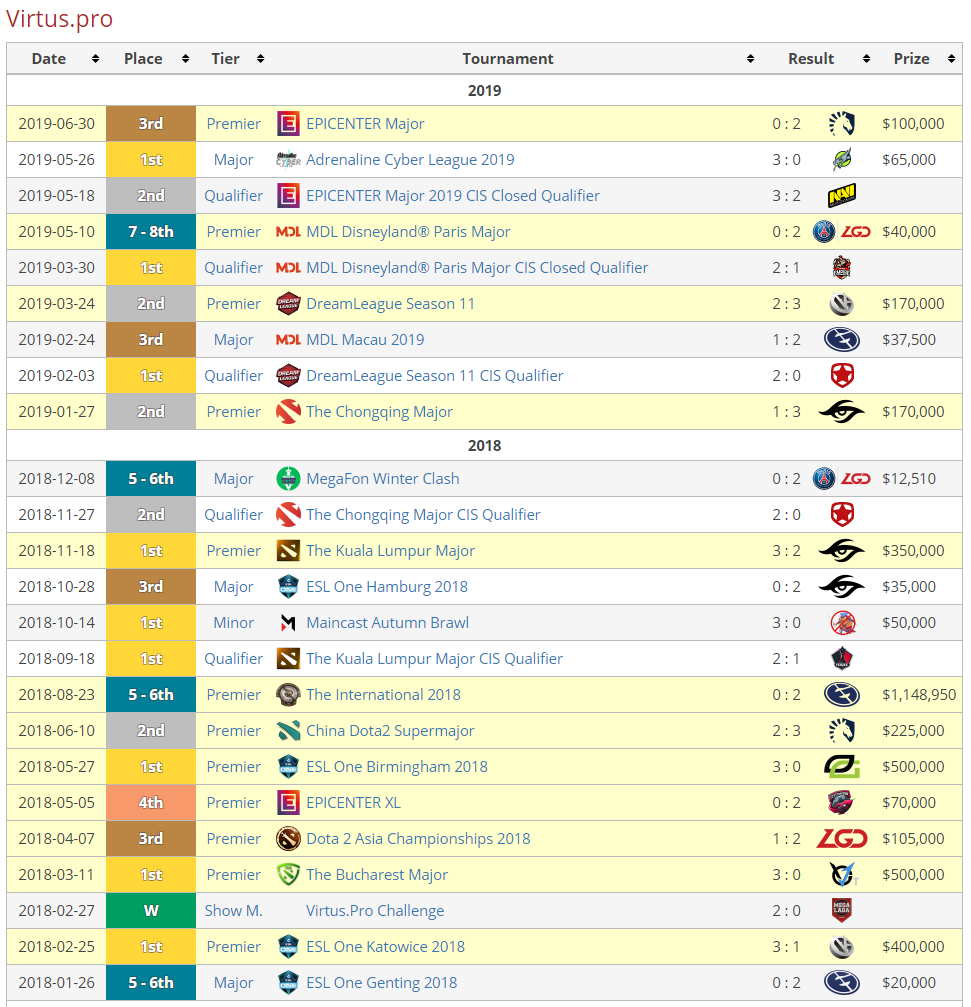971x1007 pixels.
Task: Click MegaFon Winter Clash tournament icon
Action: coord(288,479)
